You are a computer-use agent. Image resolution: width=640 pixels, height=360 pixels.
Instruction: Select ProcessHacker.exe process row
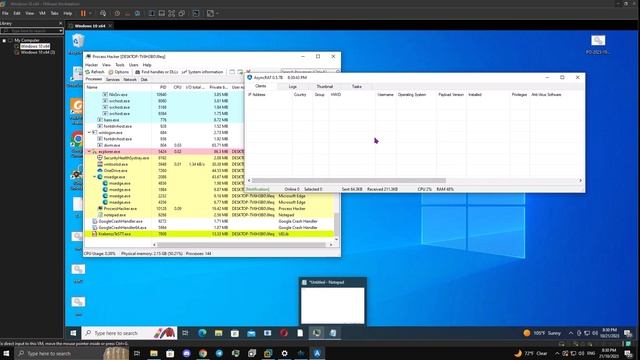point(209,209)
